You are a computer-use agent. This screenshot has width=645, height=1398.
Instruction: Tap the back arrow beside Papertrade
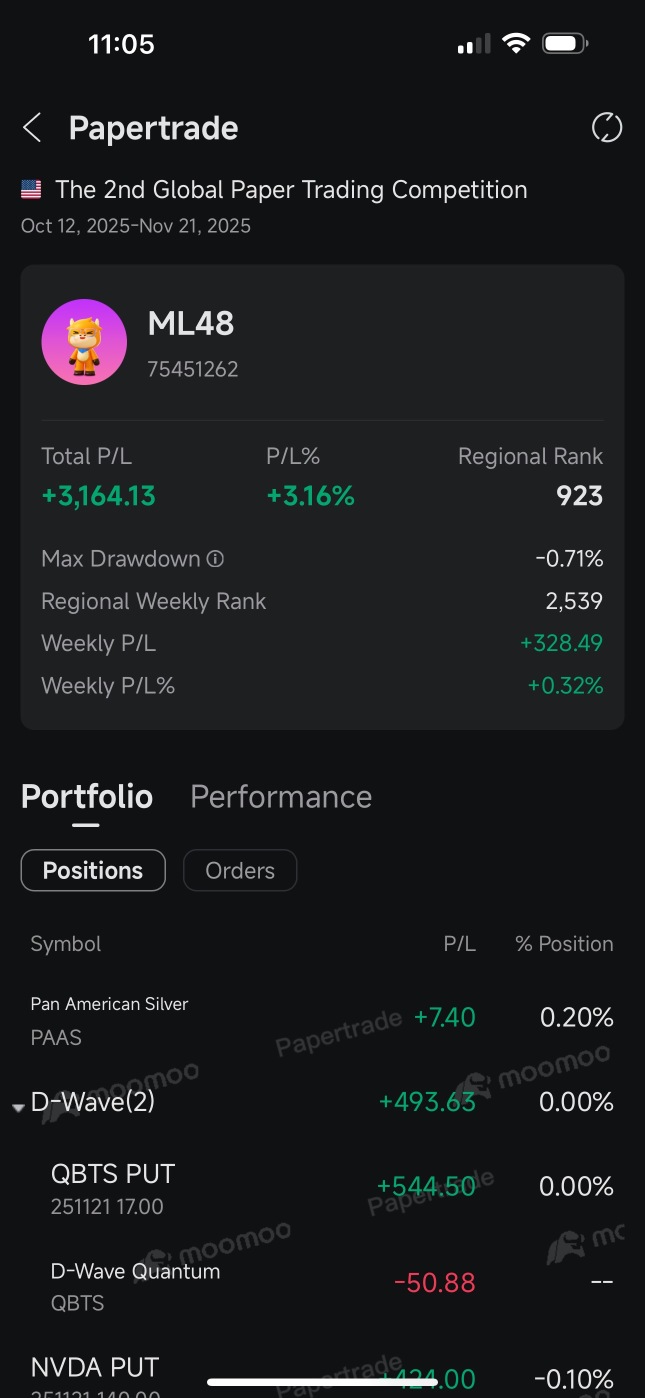[32, 128]
